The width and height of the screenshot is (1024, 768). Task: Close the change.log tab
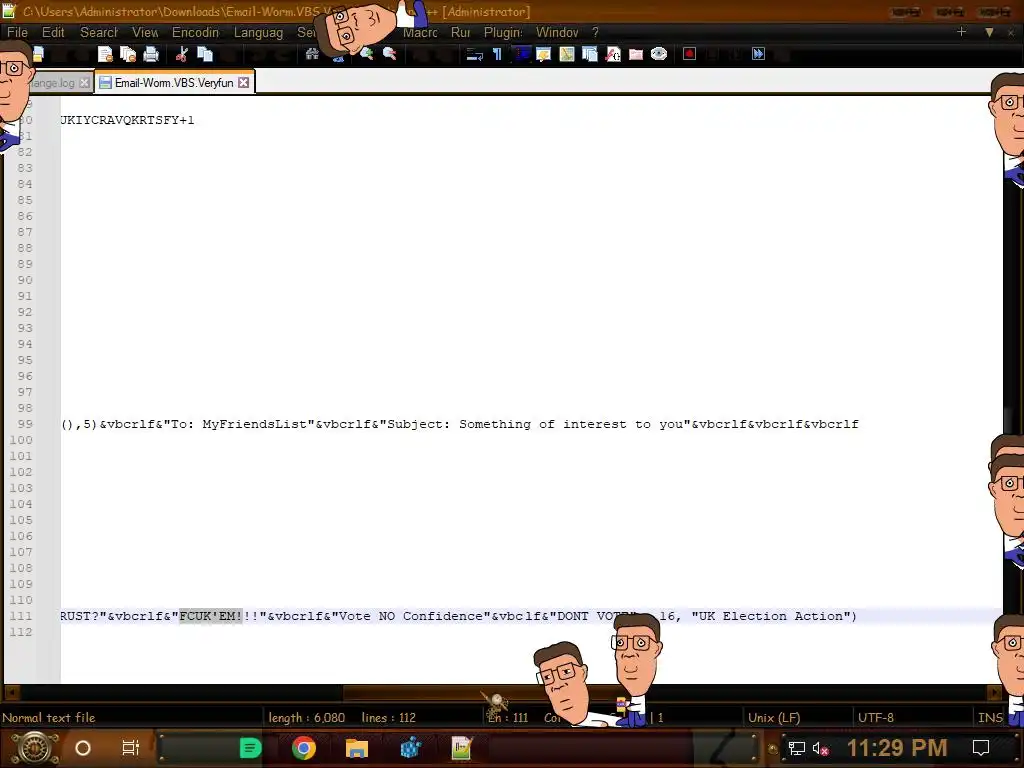(84, 83)
